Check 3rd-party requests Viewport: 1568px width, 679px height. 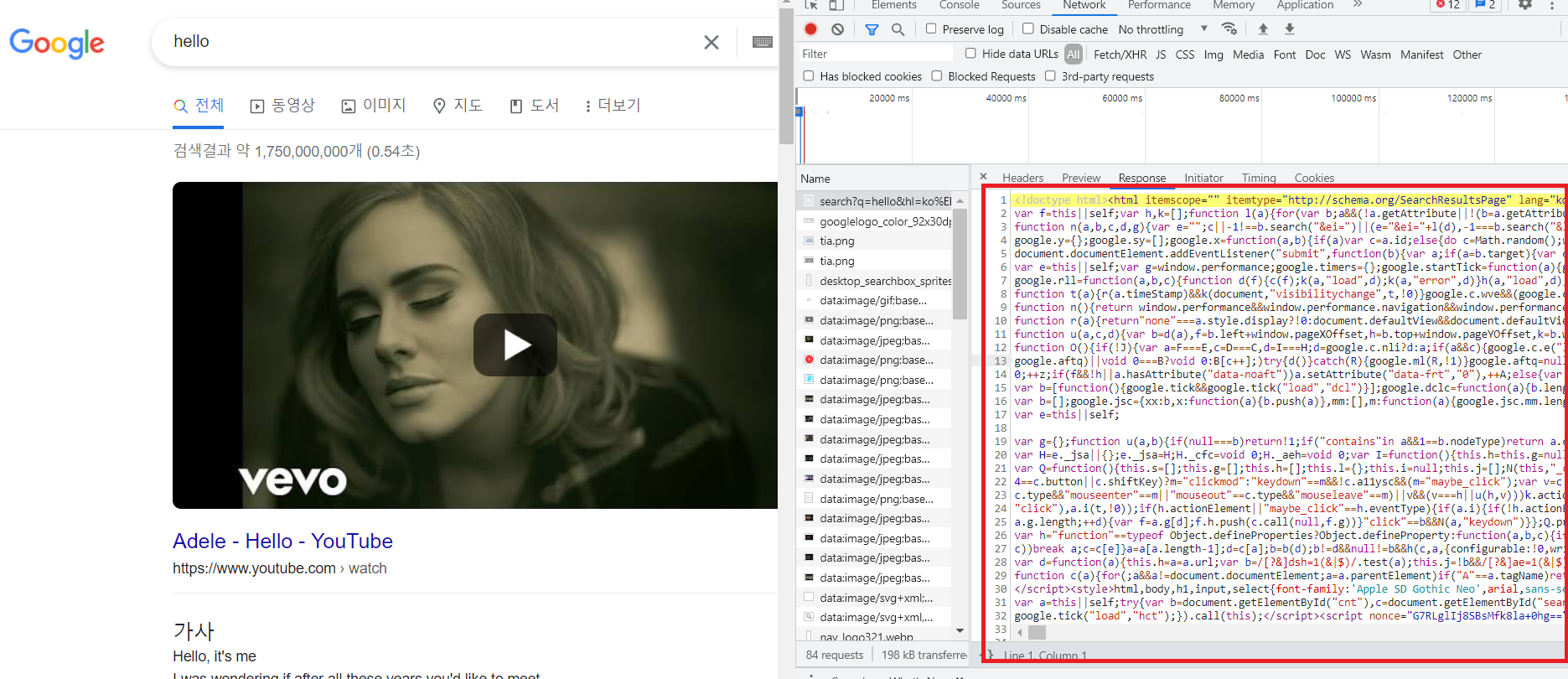pos(1050,75)
